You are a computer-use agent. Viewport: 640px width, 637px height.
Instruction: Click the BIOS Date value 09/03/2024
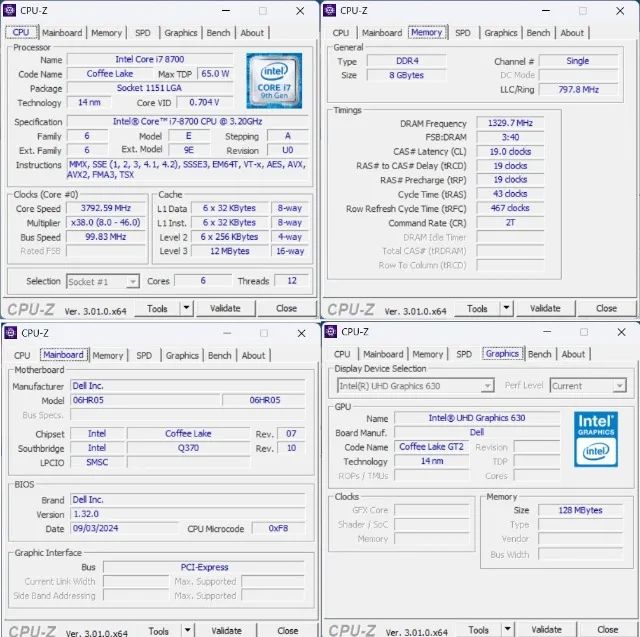coord(124,528)
